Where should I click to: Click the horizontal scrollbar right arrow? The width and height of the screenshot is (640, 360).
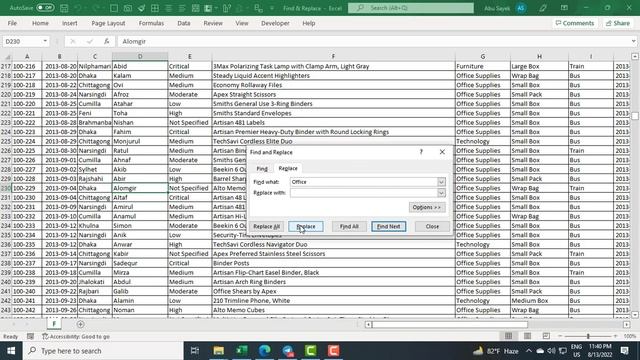click(627, 324)
